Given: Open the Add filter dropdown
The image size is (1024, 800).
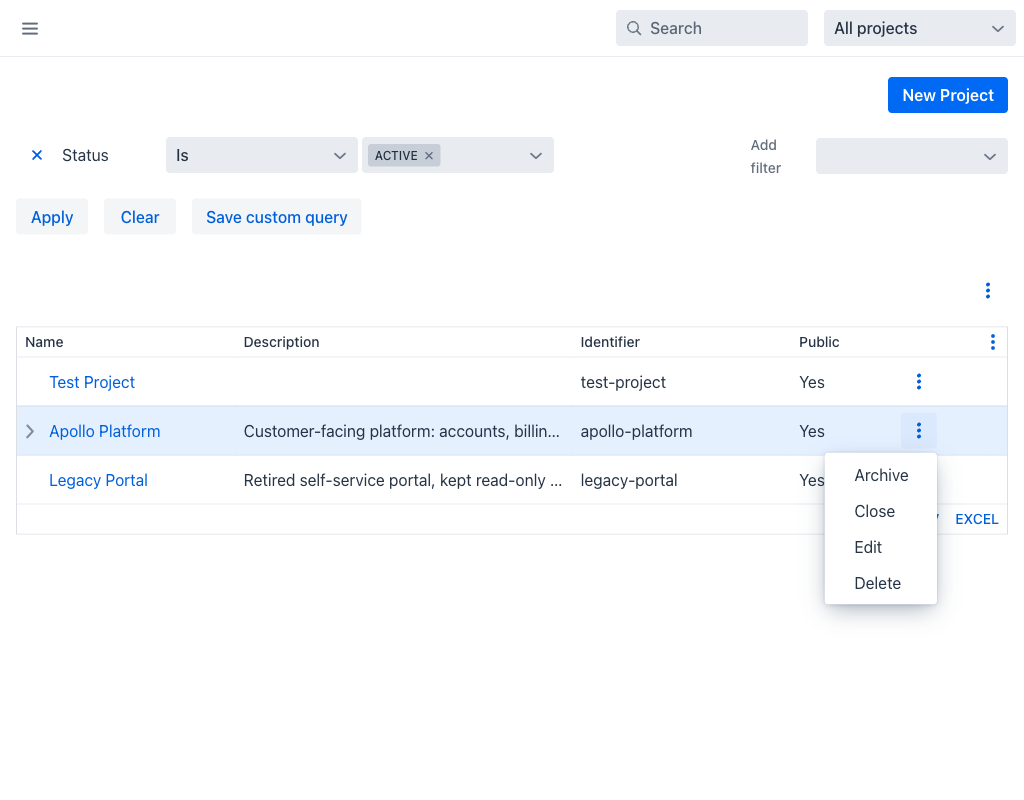Looking at the screenshot, I should click(912, 156).
